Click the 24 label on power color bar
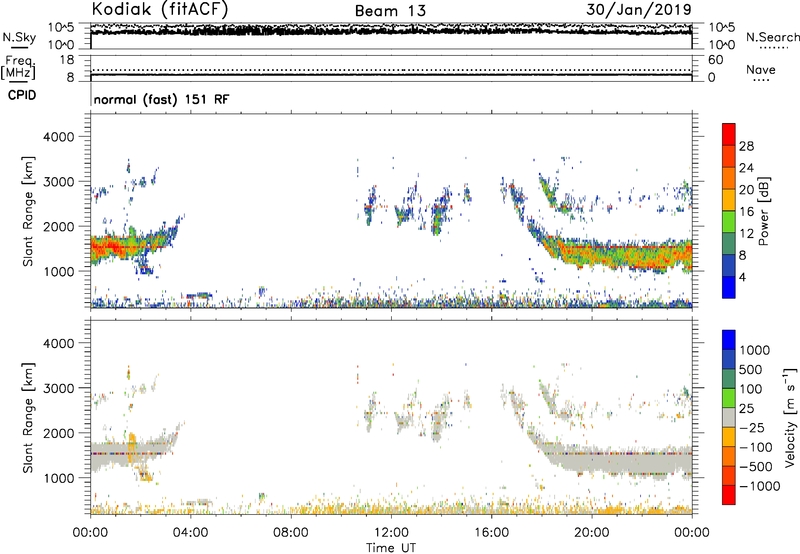Image resolution: width=800 pixels, height=554 pixels. tap(746, 168)
